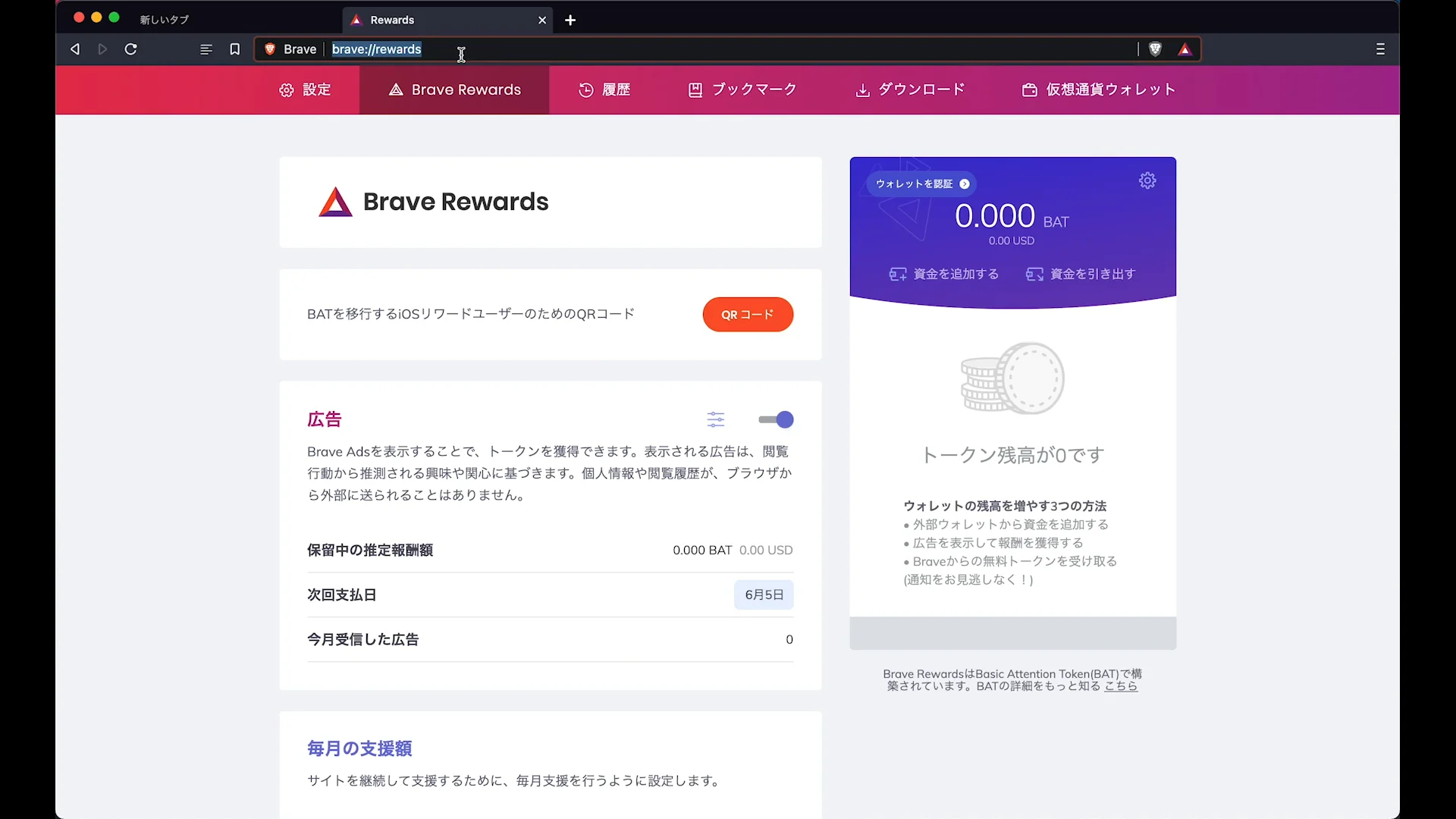Open the こちら link about BAT
The width and height of the screenshot is (1456, 819).
tap(1122, 686)
